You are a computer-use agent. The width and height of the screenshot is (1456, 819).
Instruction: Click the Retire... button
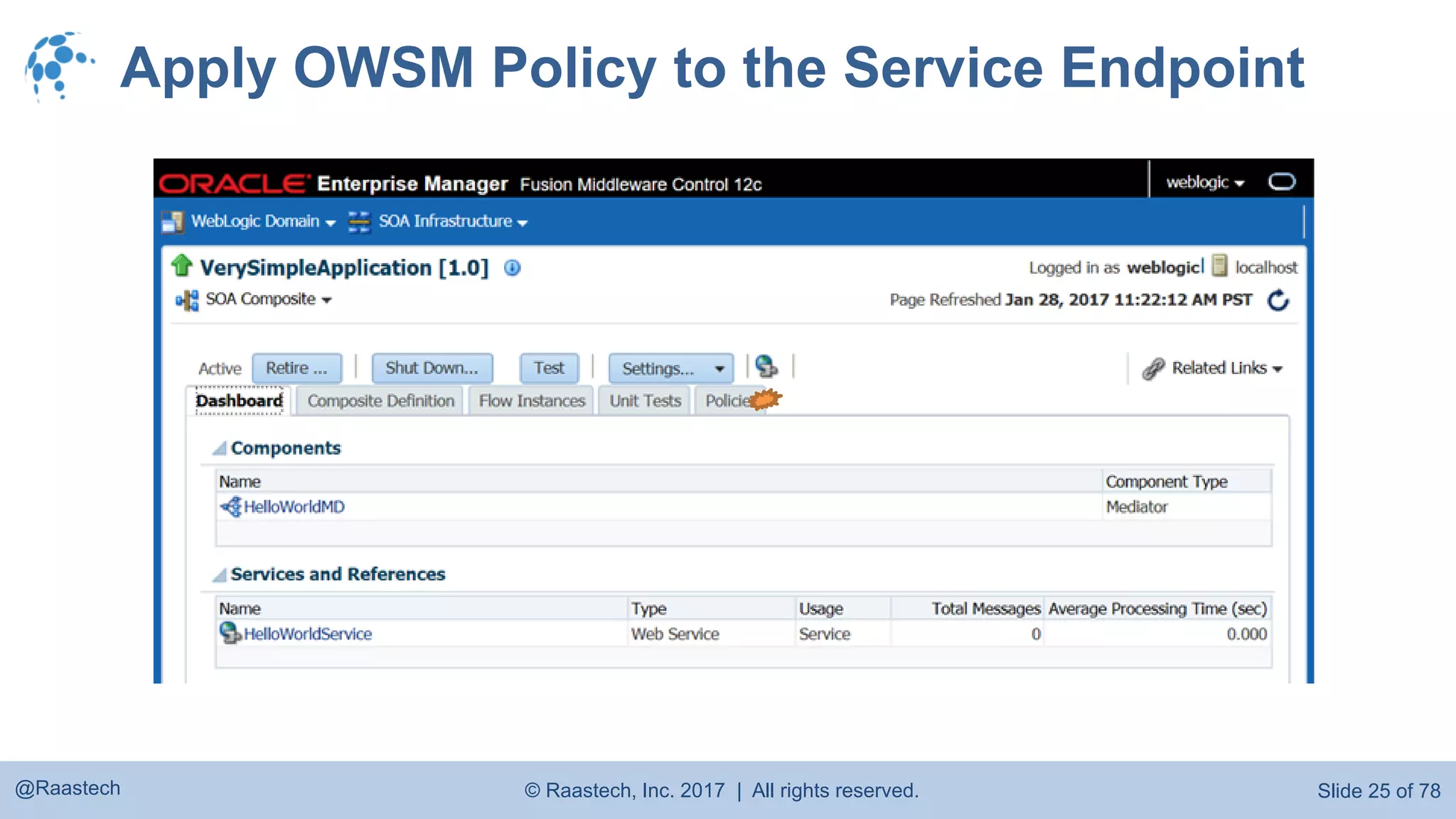click(x=296, y=368)
